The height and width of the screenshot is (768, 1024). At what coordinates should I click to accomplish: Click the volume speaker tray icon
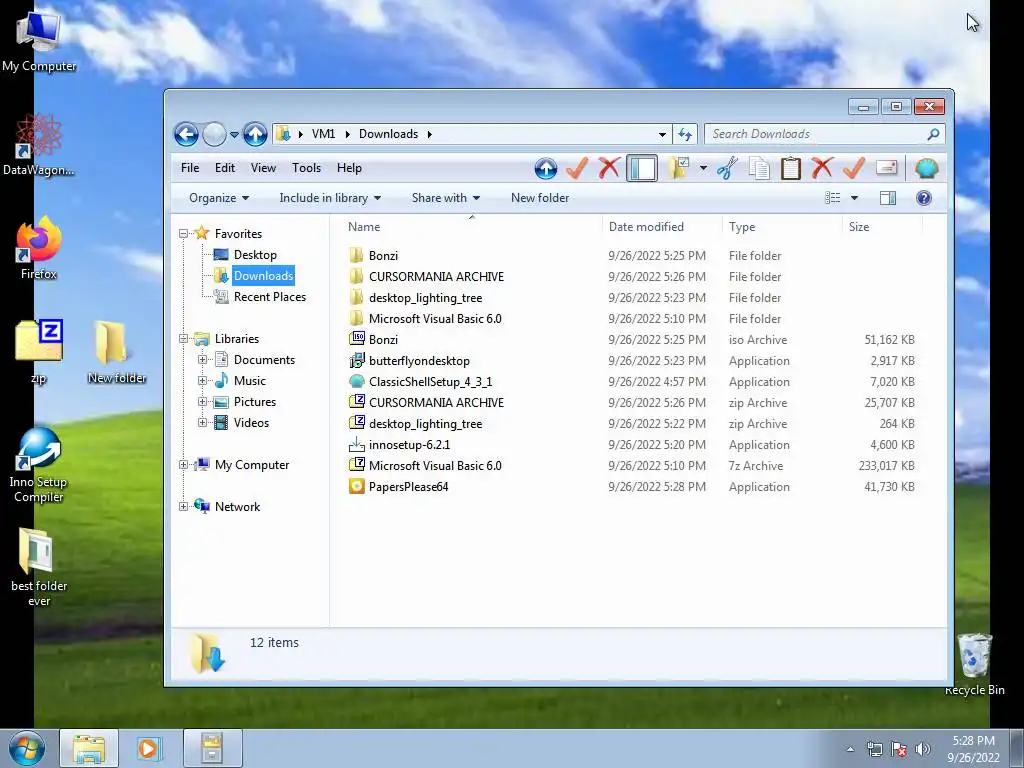pyautogui.click(x=923, y=748)
